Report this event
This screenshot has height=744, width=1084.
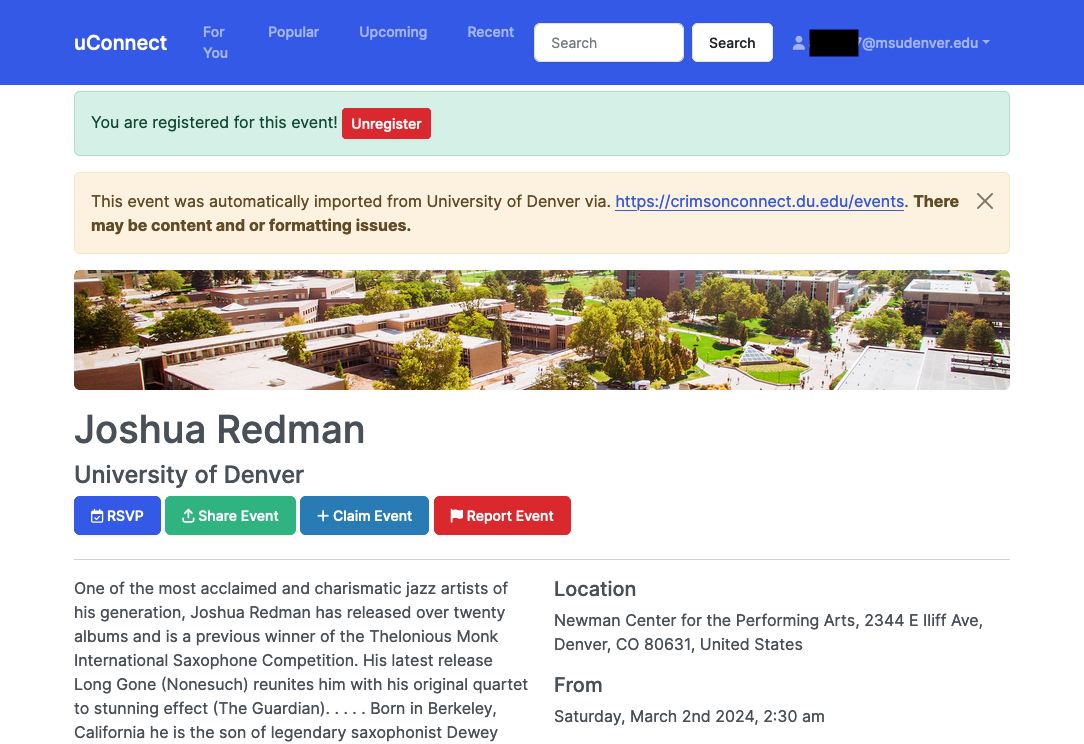tap(502, 515)
